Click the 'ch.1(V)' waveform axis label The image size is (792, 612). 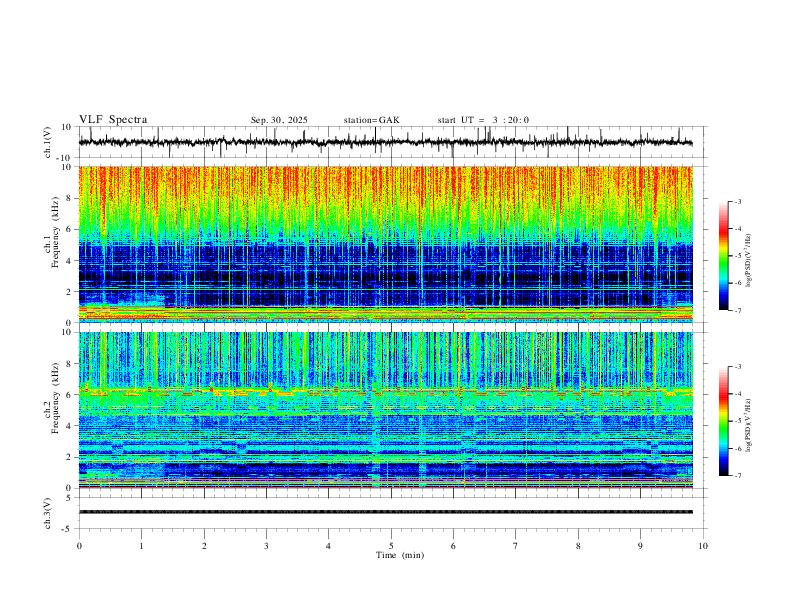click(x=48, y=142)
